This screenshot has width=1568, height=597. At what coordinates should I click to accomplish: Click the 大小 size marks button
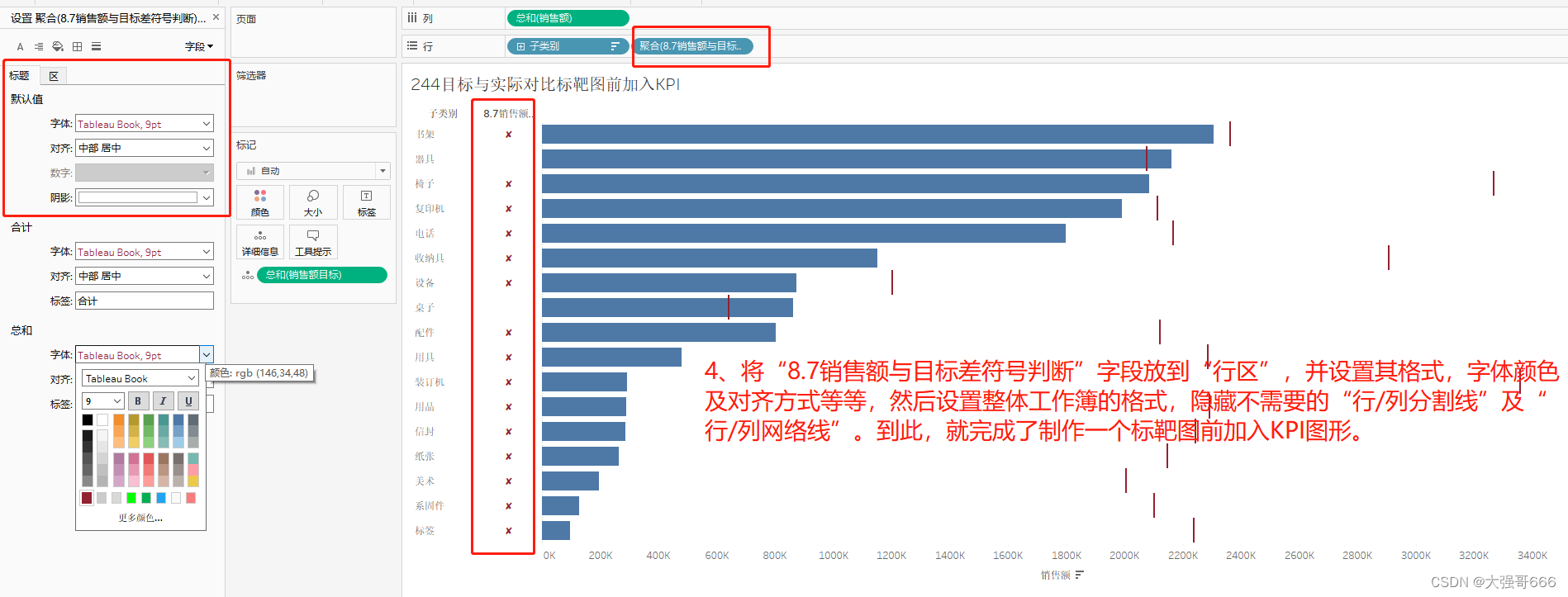click(x=313, y=202)
